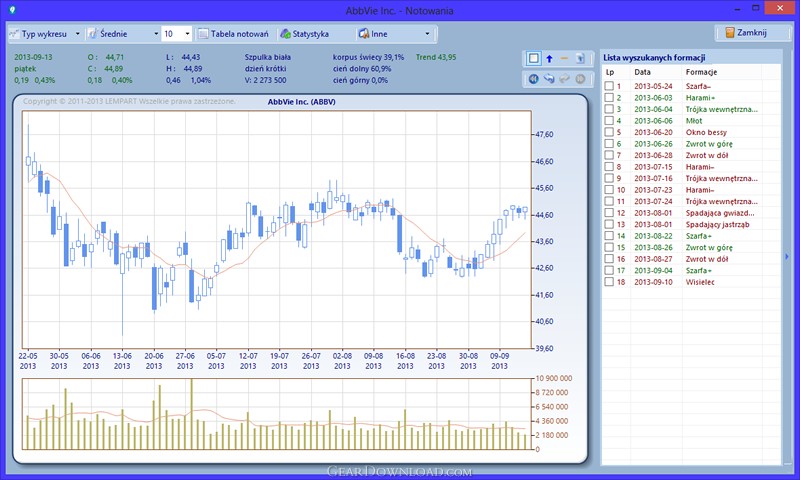
Task: Check the box for row 17 Szarfa+
Action: (609, 270)
